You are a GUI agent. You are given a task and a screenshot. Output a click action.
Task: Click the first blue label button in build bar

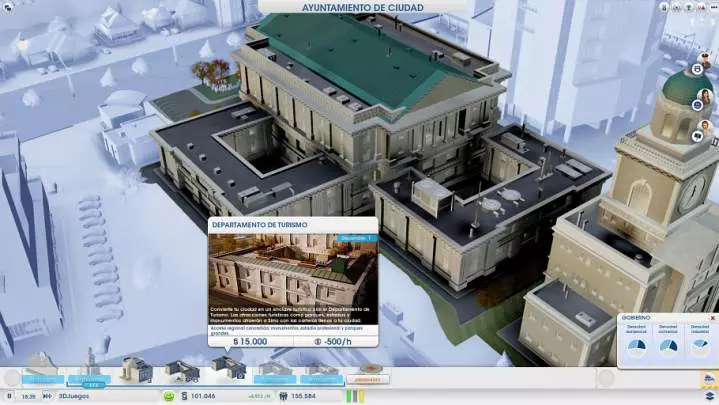click(43, 379)
